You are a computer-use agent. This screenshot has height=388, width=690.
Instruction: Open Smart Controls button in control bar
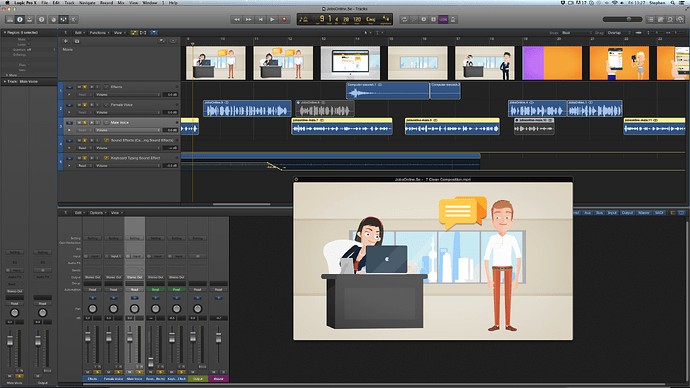(x=54, y=19)
